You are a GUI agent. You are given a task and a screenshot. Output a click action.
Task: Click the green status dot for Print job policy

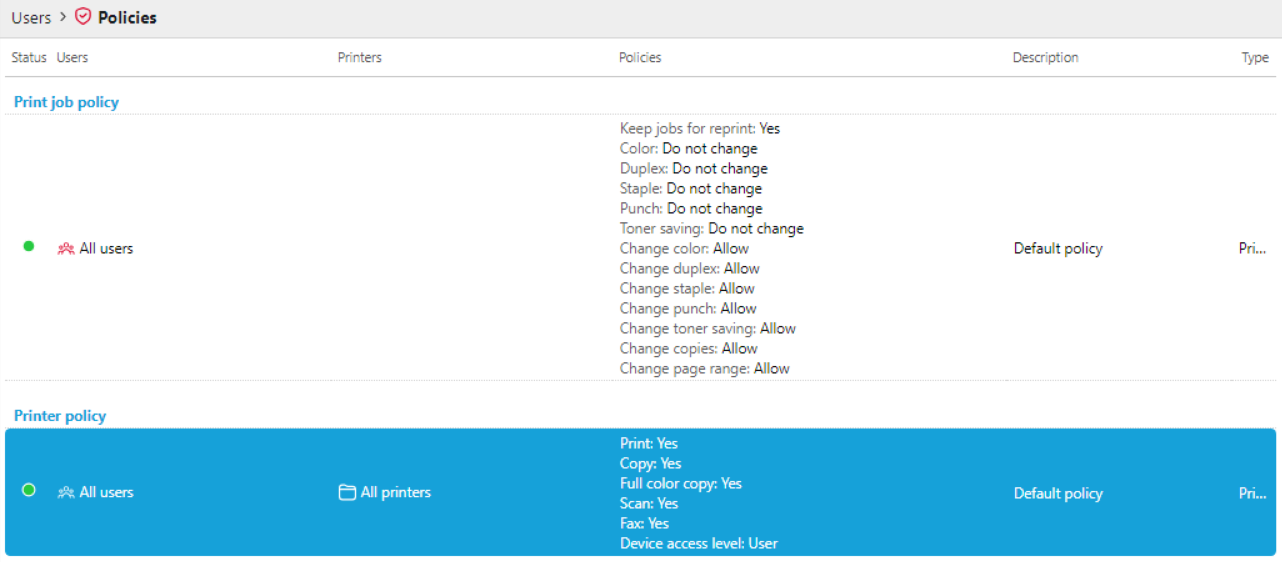tap(29, 246)
